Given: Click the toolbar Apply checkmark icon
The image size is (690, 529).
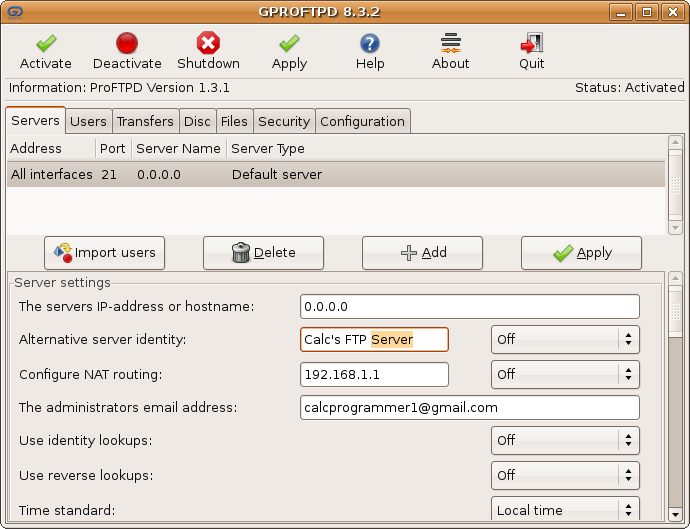Looking at the screenshot, I should coord(289,43).
